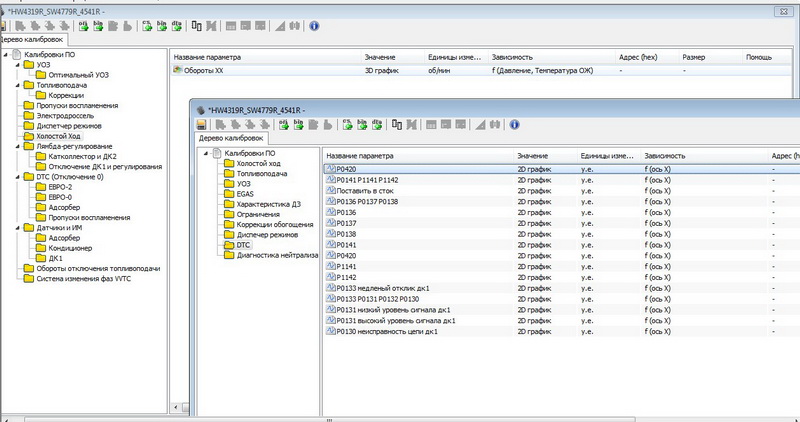Open the EGAS folder in front tree
This screenshot has width=800, height=422.
coord(244,194)
